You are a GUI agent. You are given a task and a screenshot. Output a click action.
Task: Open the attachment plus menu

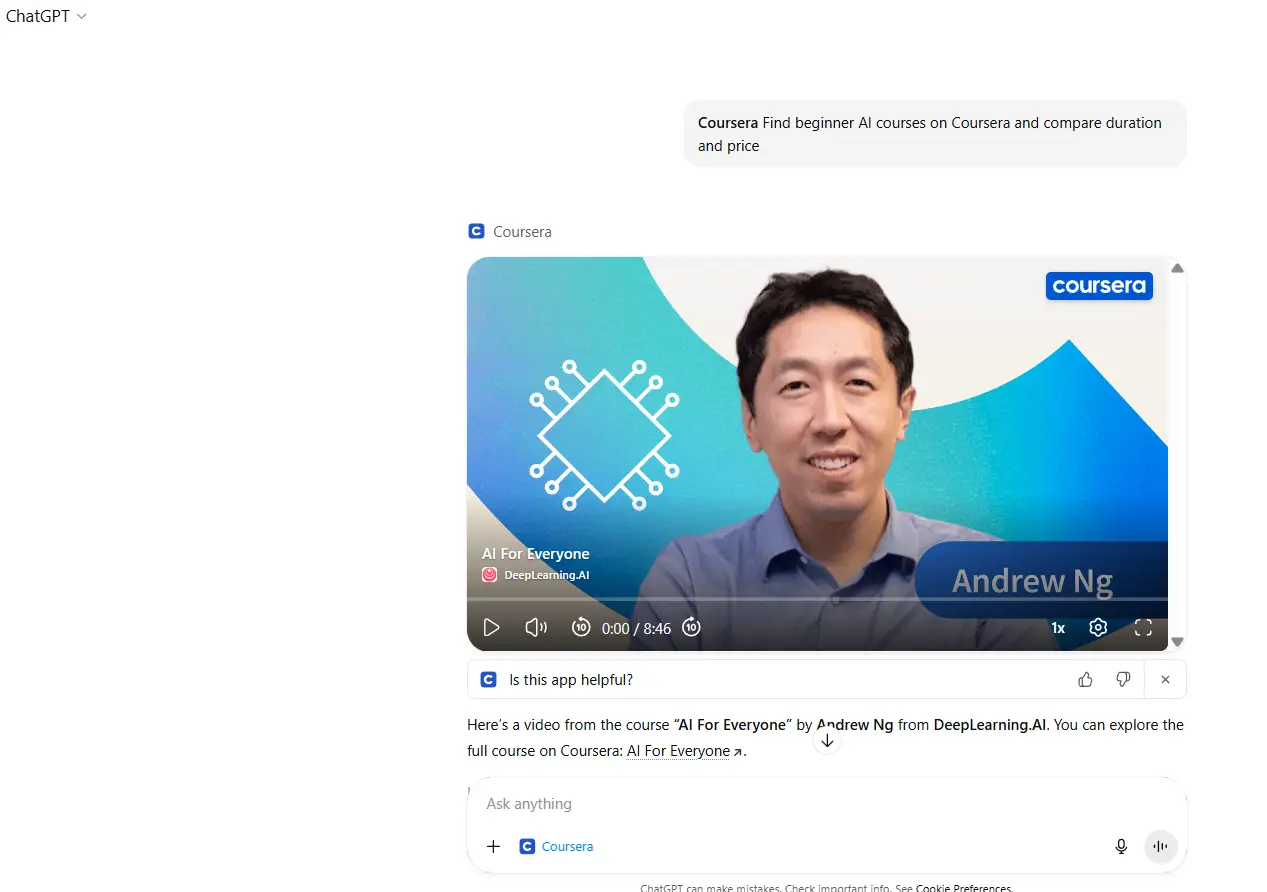click(x=493, y=846)
